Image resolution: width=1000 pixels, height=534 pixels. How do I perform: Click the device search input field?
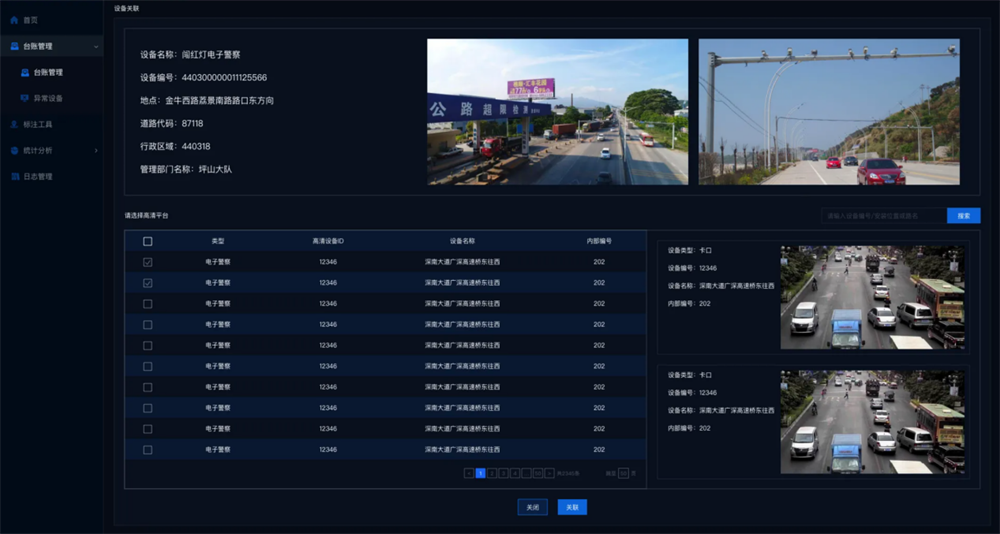[x=882, y=215]
